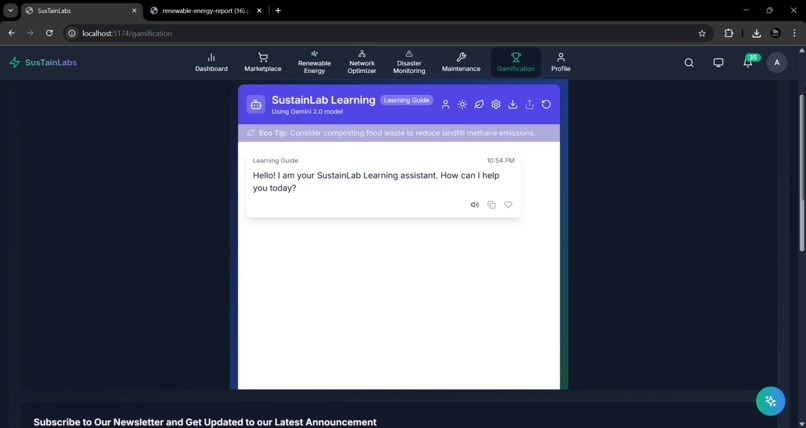806x428 pixels.
Task: Click the leaf eco icon in chat header
Action: pyautogui.click(x=479, y=104)
